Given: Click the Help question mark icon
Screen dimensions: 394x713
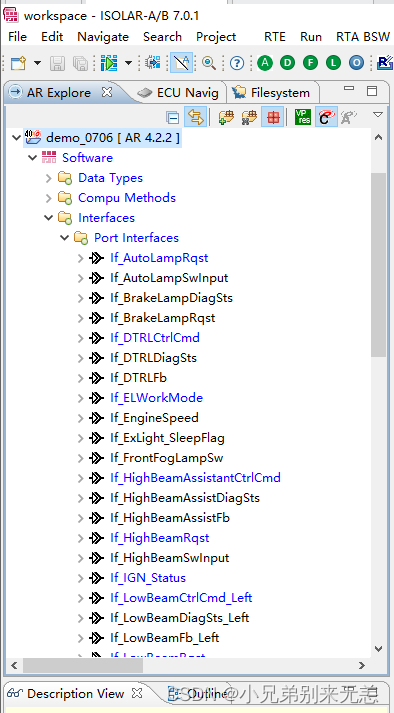Looking at the screenshot, I should 237,63.
